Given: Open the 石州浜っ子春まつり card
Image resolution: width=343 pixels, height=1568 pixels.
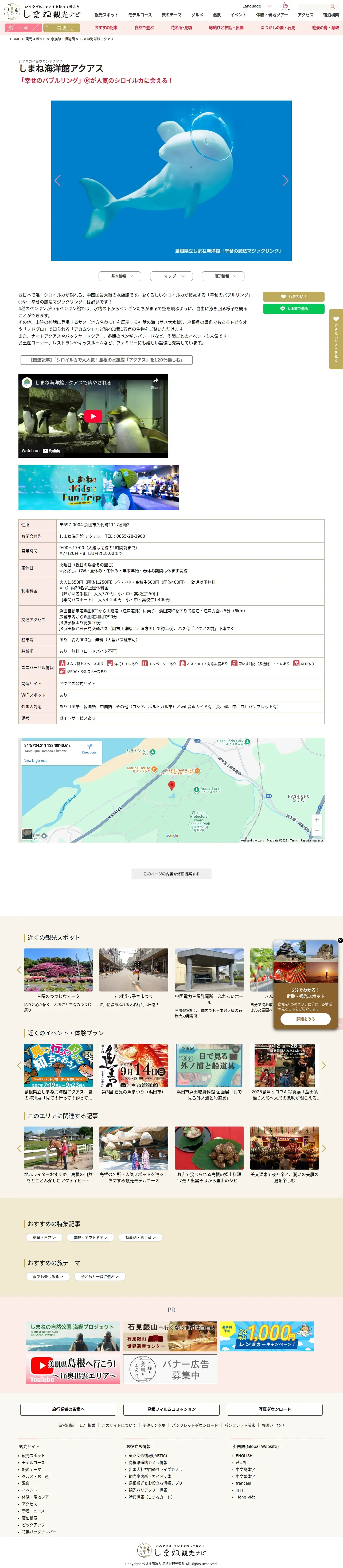Looking at the screenshot, I should [x=134, y=978].
